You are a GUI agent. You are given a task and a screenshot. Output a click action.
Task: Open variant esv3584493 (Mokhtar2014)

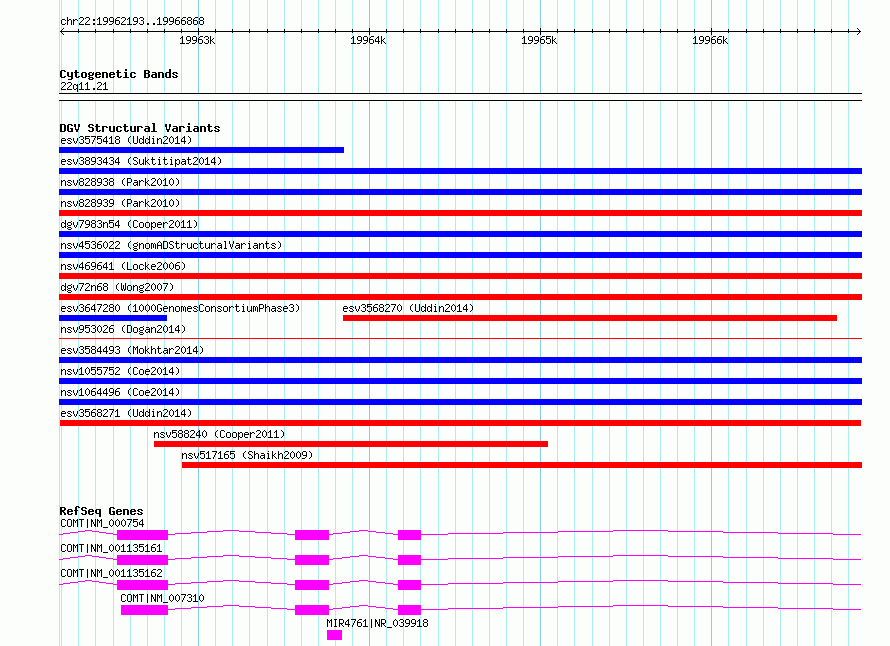pos(132,350)
